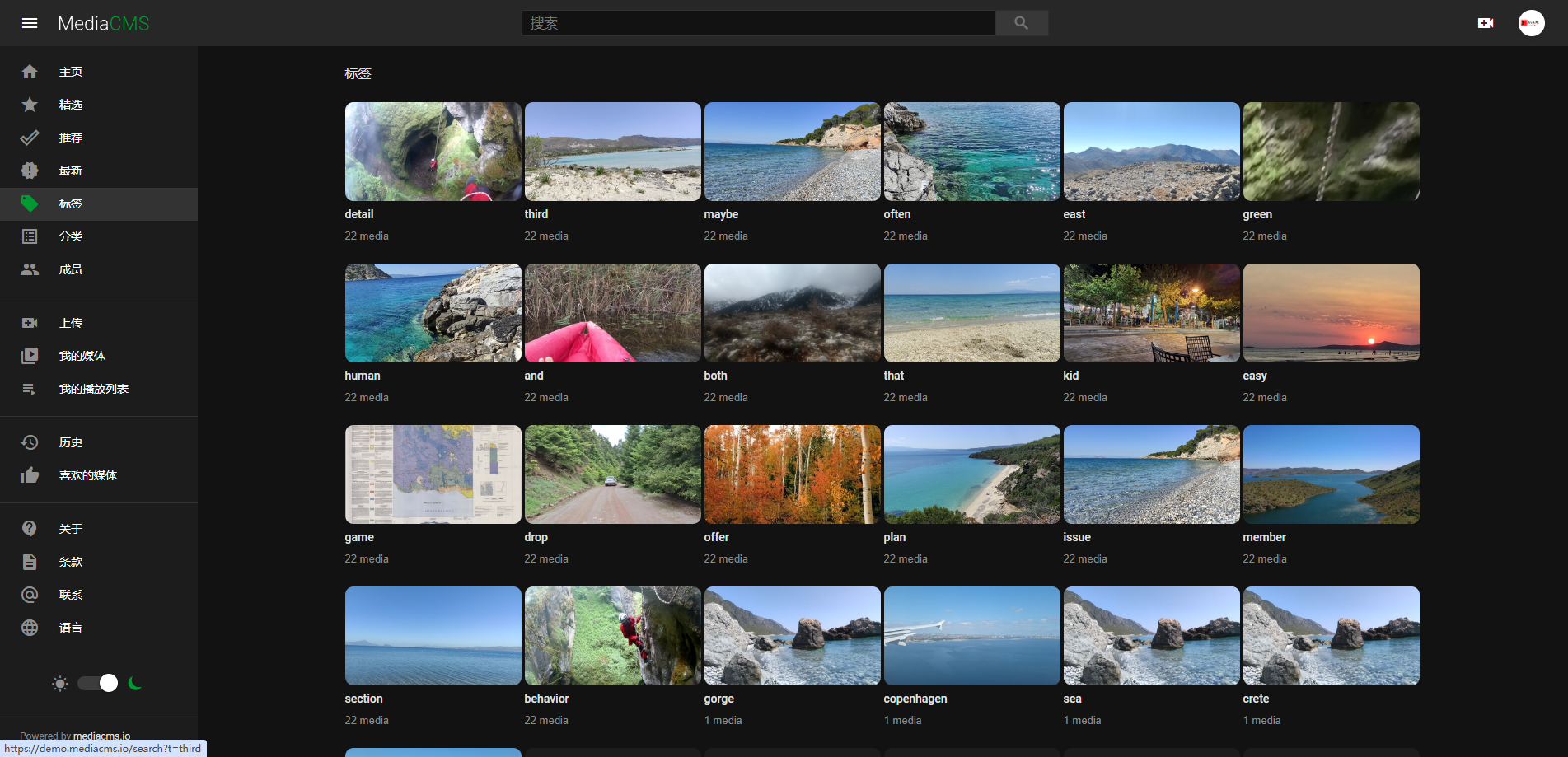The width and height of the screenshot is (1568, 757).
Task: Toggle the dark/light theme switch
Action: (98, 683)
